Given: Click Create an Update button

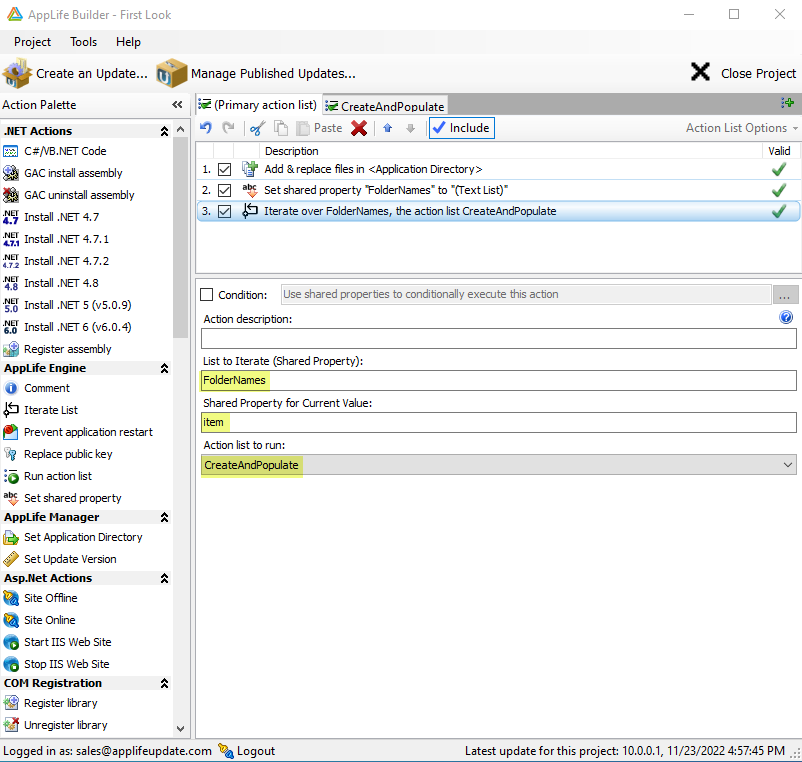Looking at the screenshot, I should coord(75,74).
